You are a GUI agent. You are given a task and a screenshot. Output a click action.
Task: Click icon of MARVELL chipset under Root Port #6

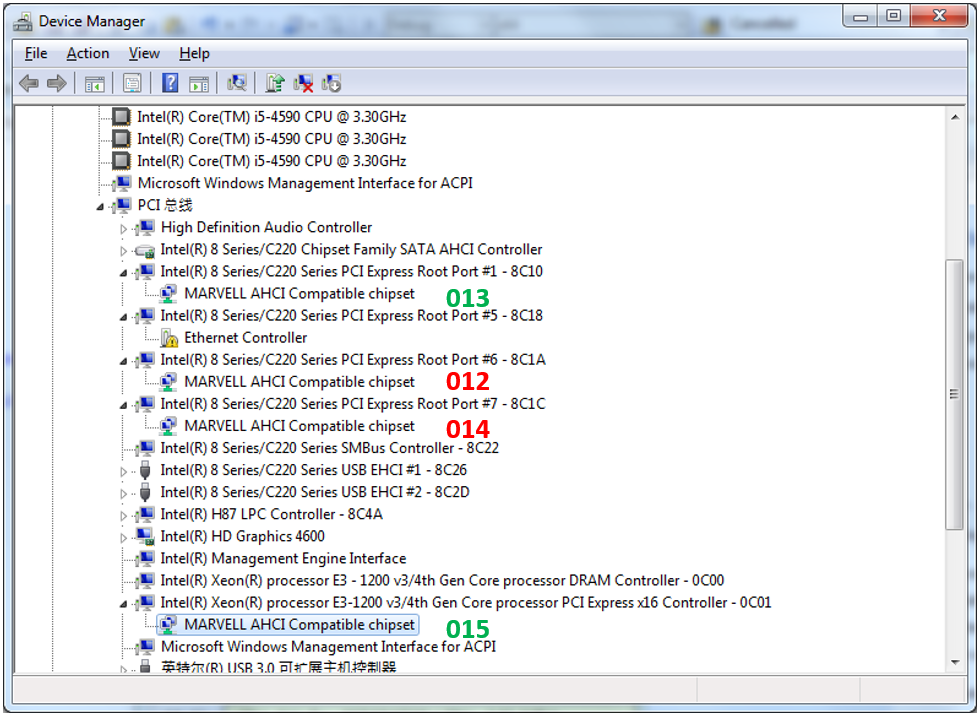(x=168, y=382)
